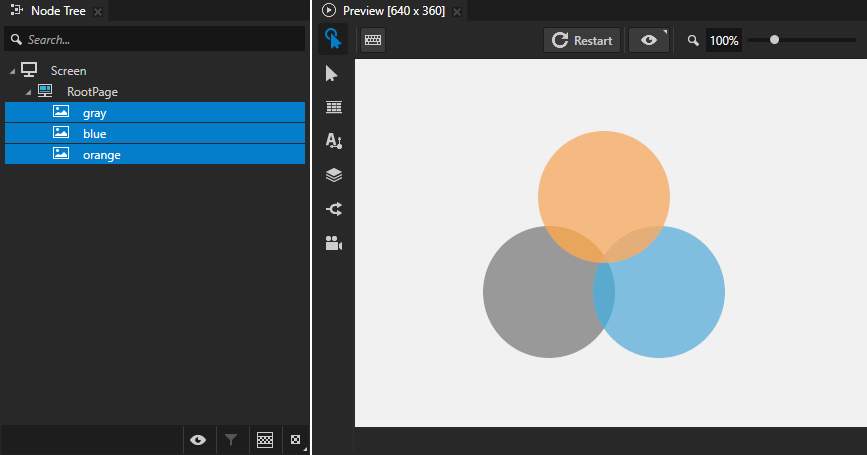Collapse the Screen node
Image resolution: width=867 pixels, height=455 pixels.
(12, 71)
